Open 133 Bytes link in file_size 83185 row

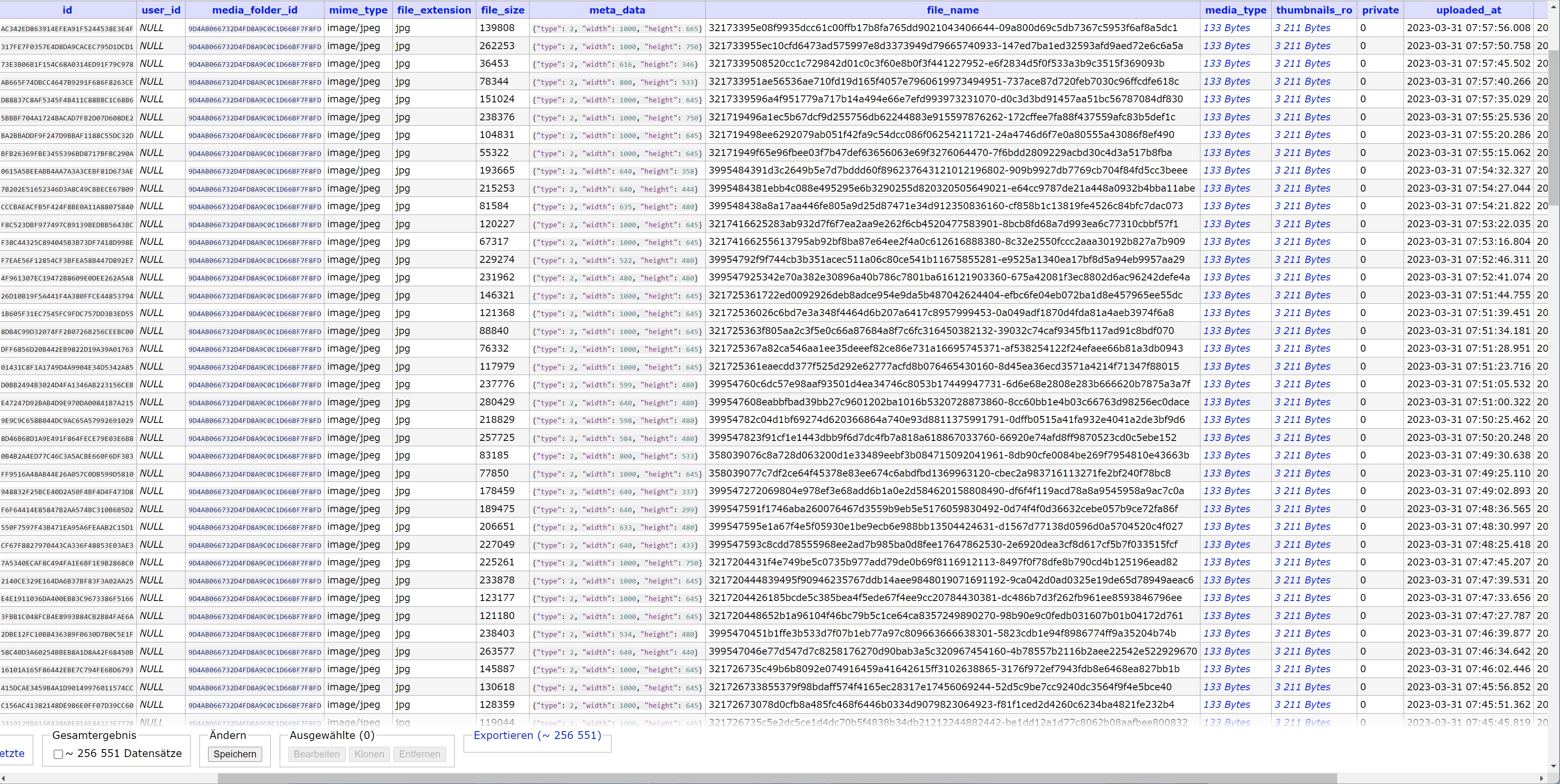tap(1227, 455)
